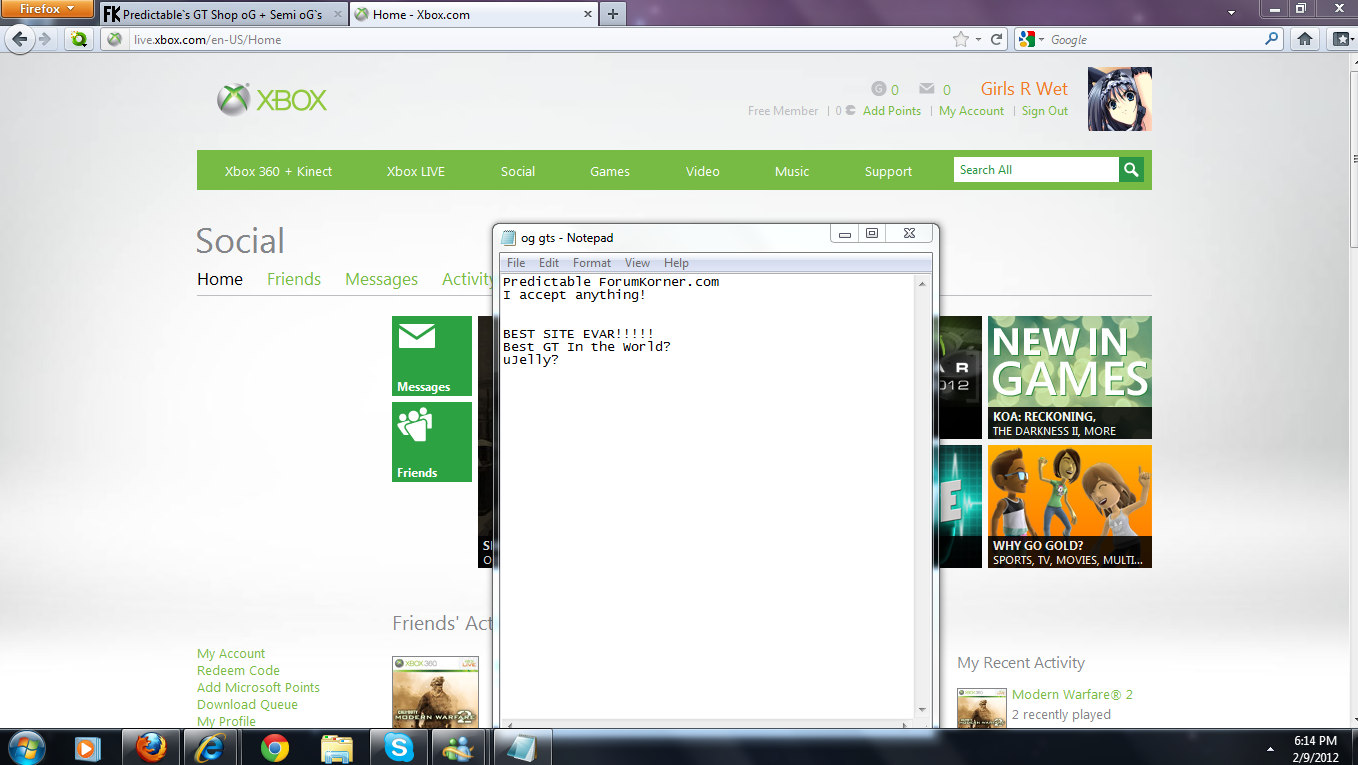Click the green Xbox search button
The image size is (1358, 765).
click(1131, 170)
